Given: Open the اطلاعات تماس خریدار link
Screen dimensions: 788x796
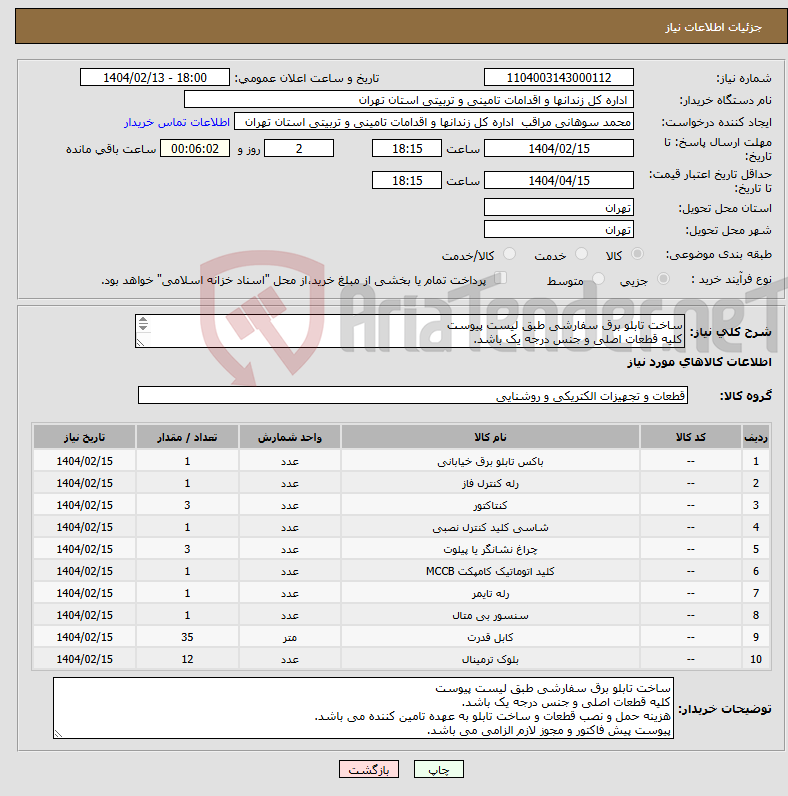Looking at the screenshot, I should click(177, 122).
